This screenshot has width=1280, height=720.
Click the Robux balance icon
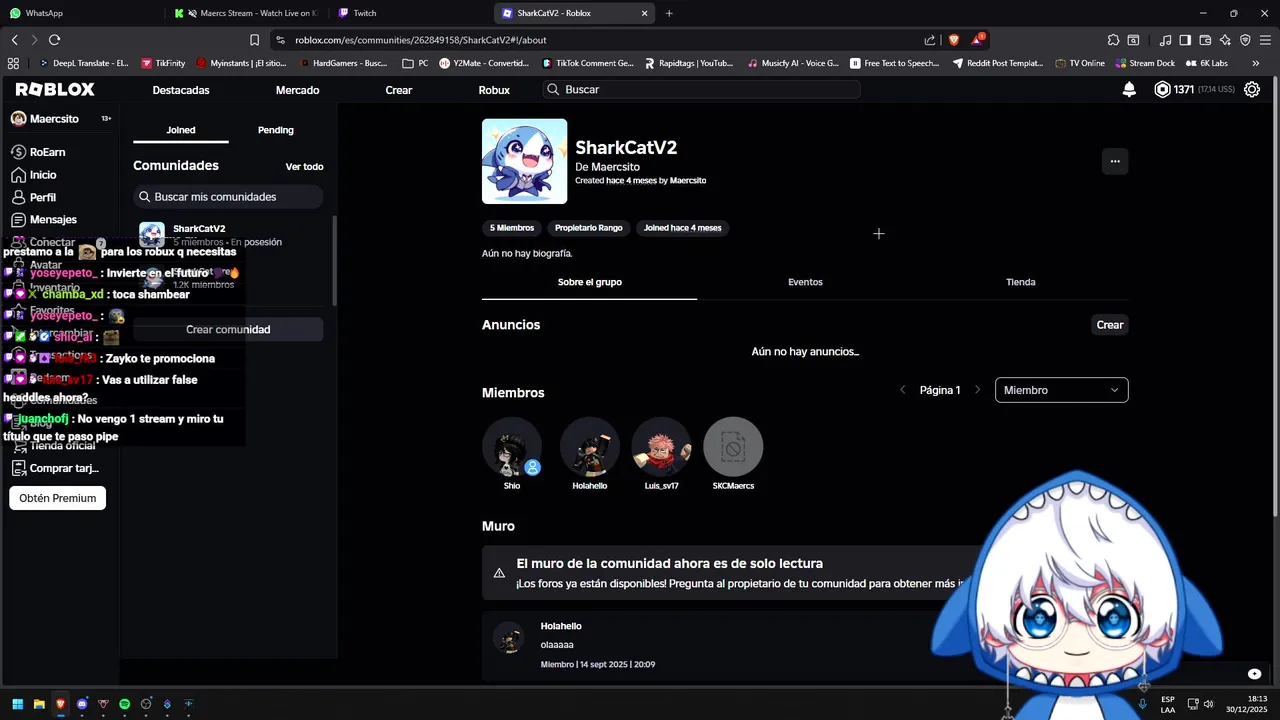coord(1162,89)
